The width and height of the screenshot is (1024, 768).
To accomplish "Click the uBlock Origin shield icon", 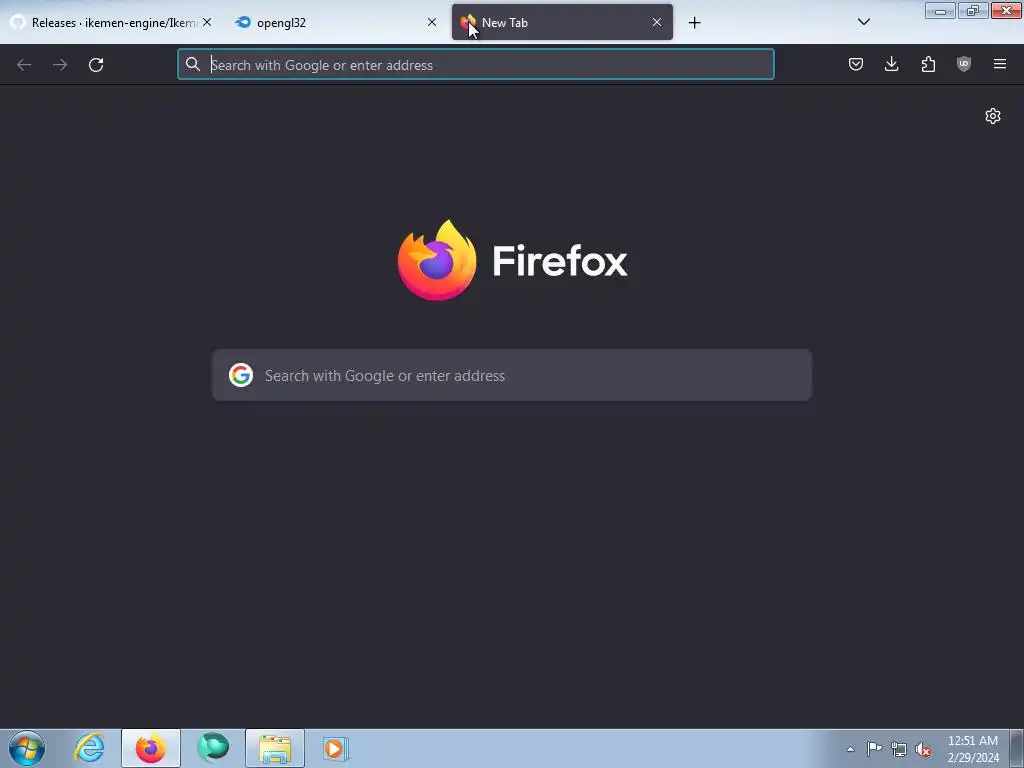I will click(x=963, y=64).
